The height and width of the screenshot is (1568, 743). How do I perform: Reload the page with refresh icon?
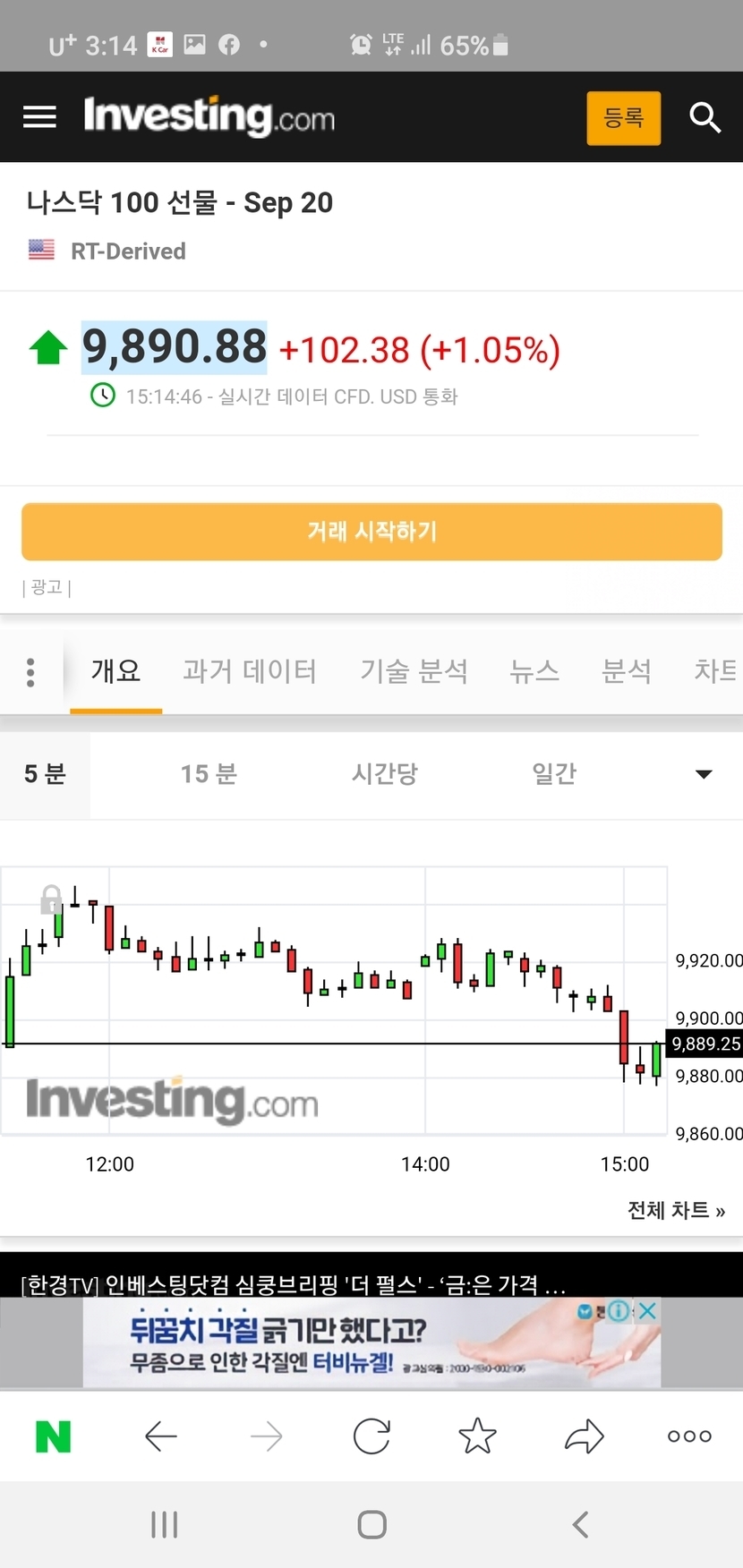tap(371, 1436)
